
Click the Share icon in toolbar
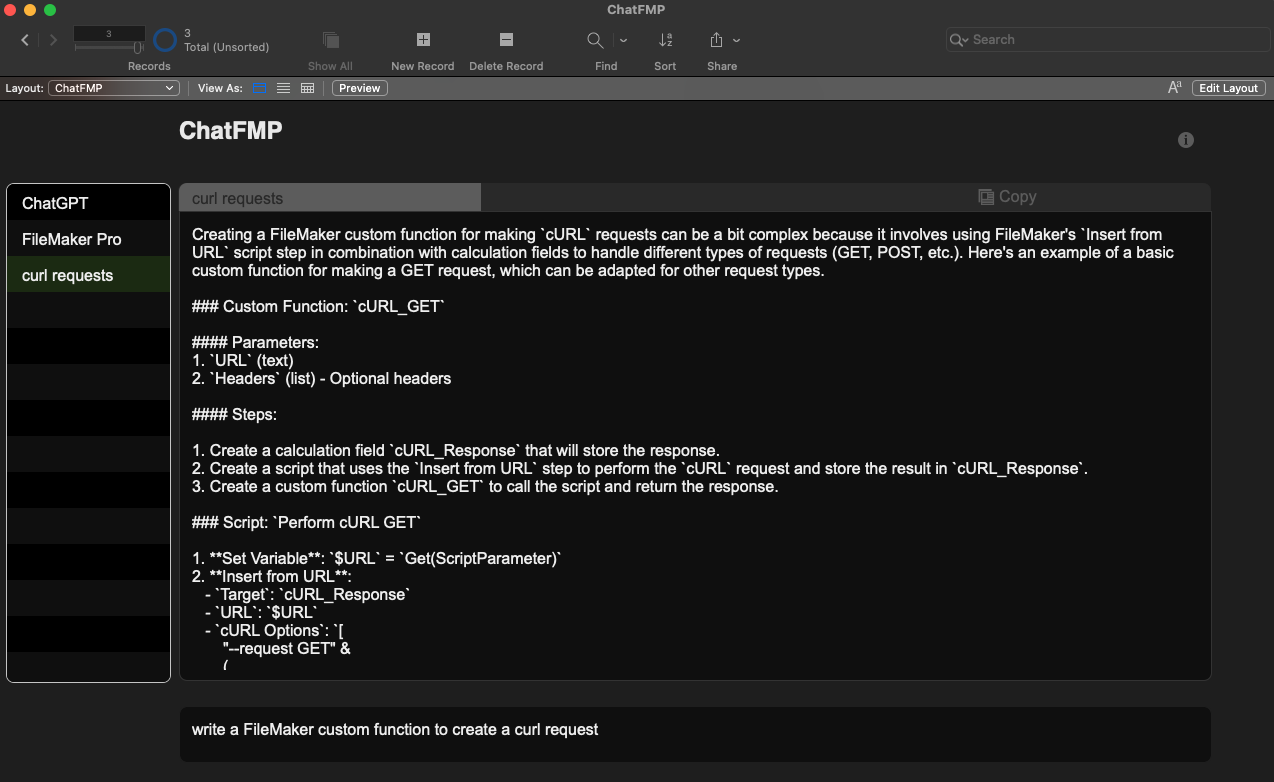click(x=716, y=40)
